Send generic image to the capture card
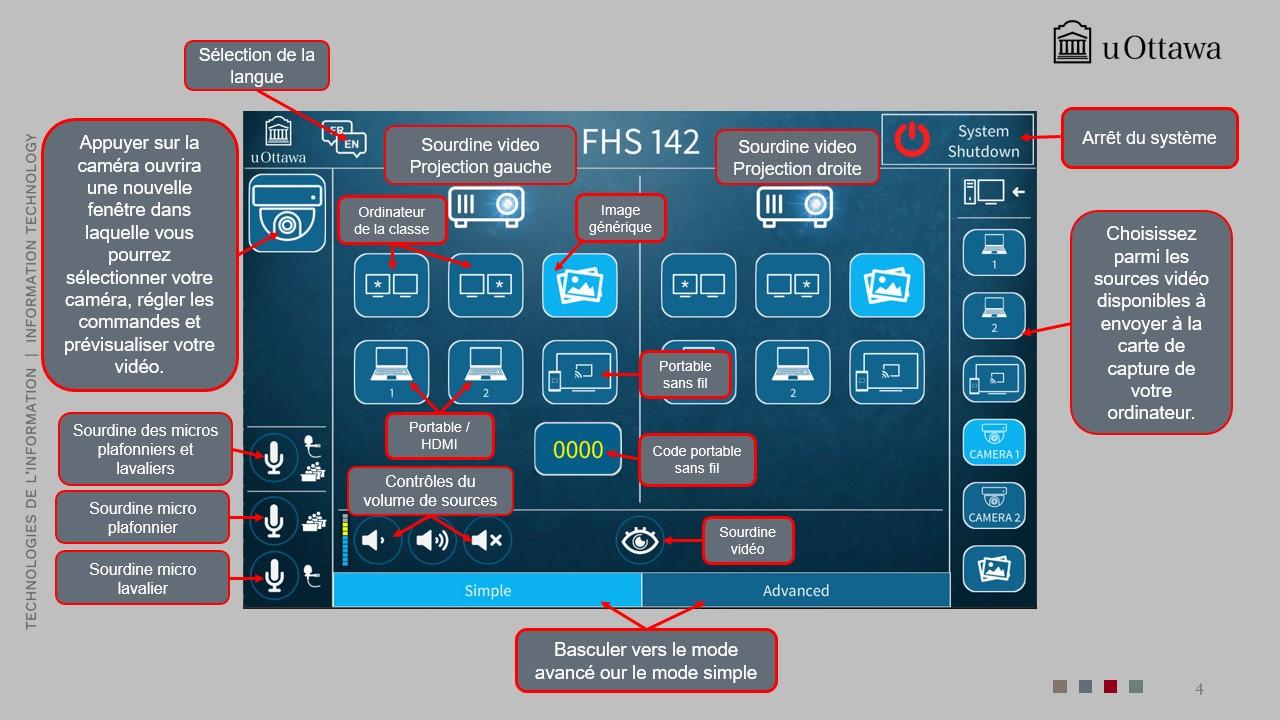1280x720 pixels. (x=994, y=570)
